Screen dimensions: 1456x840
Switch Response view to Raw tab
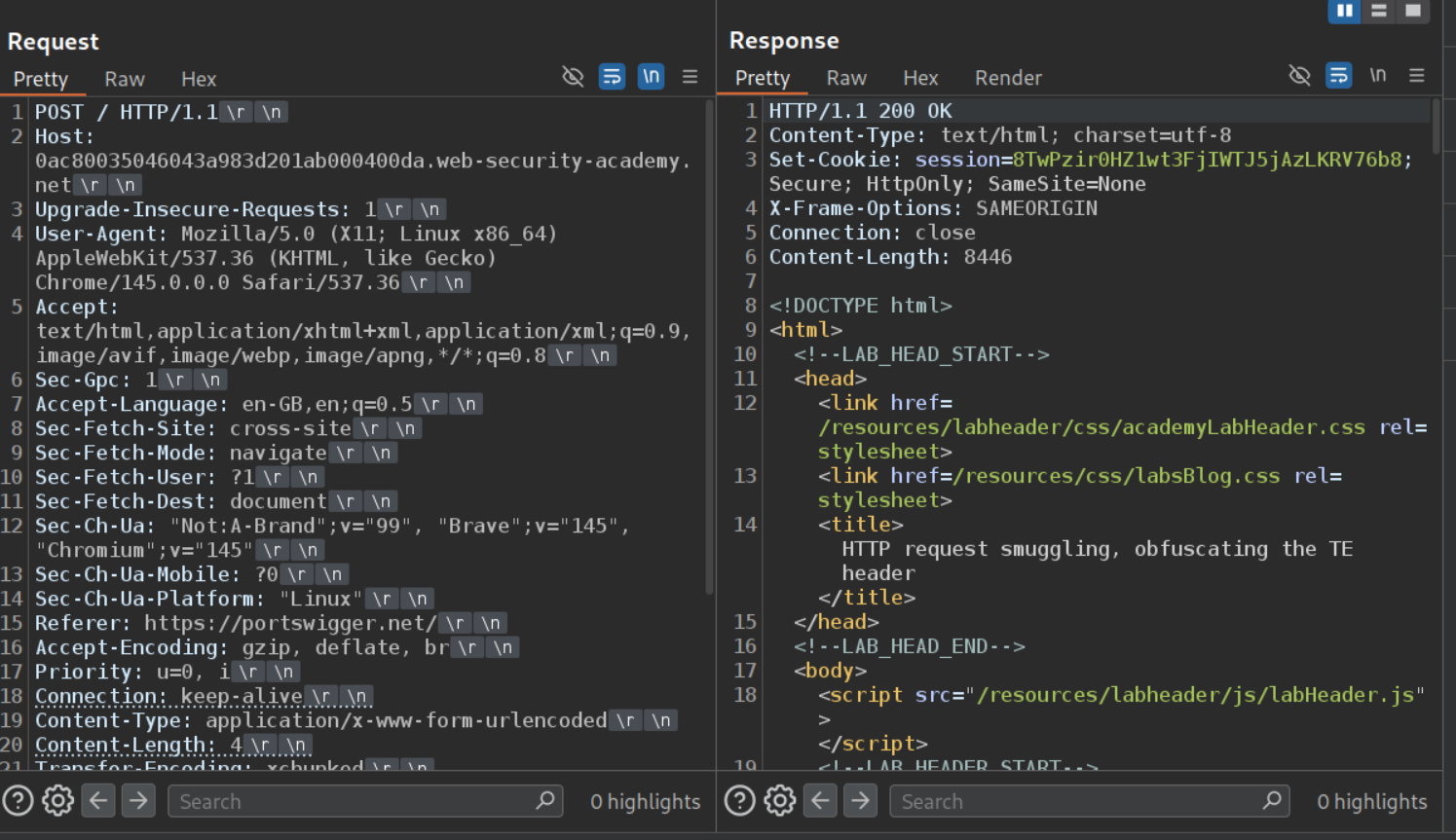(x=846, y=78)
